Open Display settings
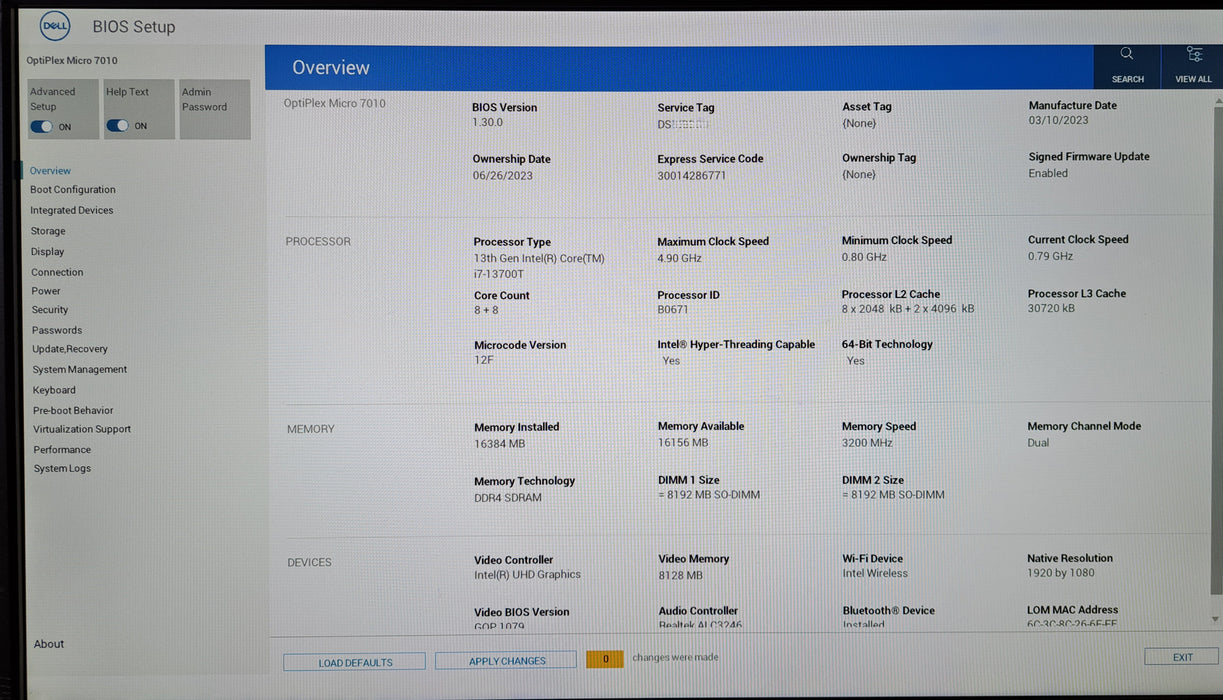Viewport: 1223px width, 700px height. [47, 252]
